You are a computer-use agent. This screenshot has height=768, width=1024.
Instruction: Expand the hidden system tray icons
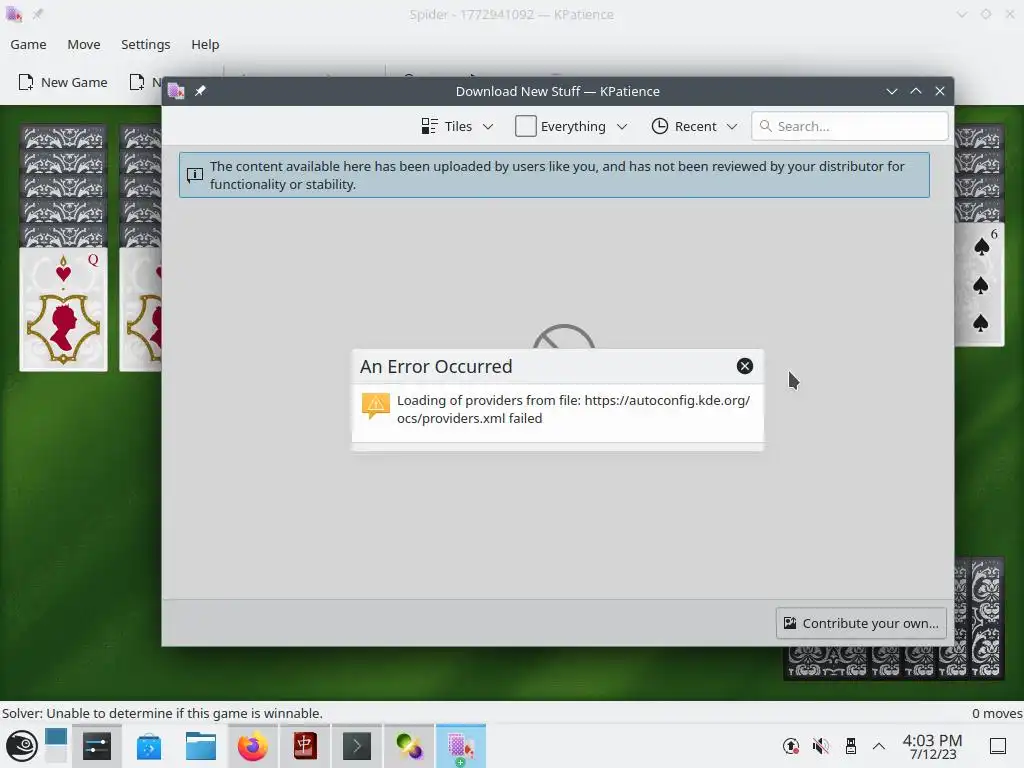[879, 746]
